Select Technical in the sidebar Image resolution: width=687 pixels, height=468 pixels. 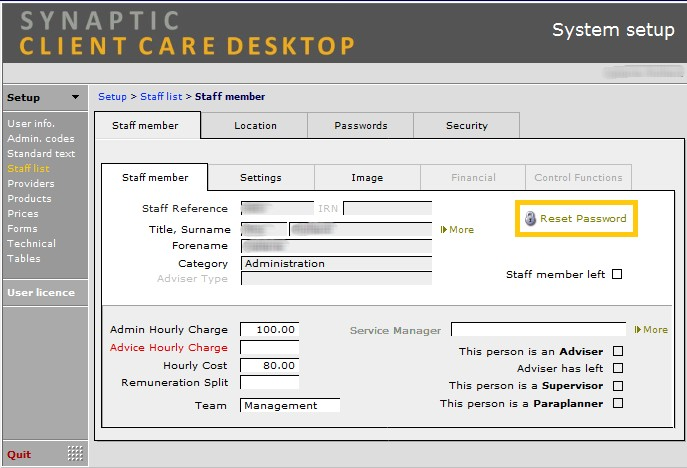tap(32, 243)
